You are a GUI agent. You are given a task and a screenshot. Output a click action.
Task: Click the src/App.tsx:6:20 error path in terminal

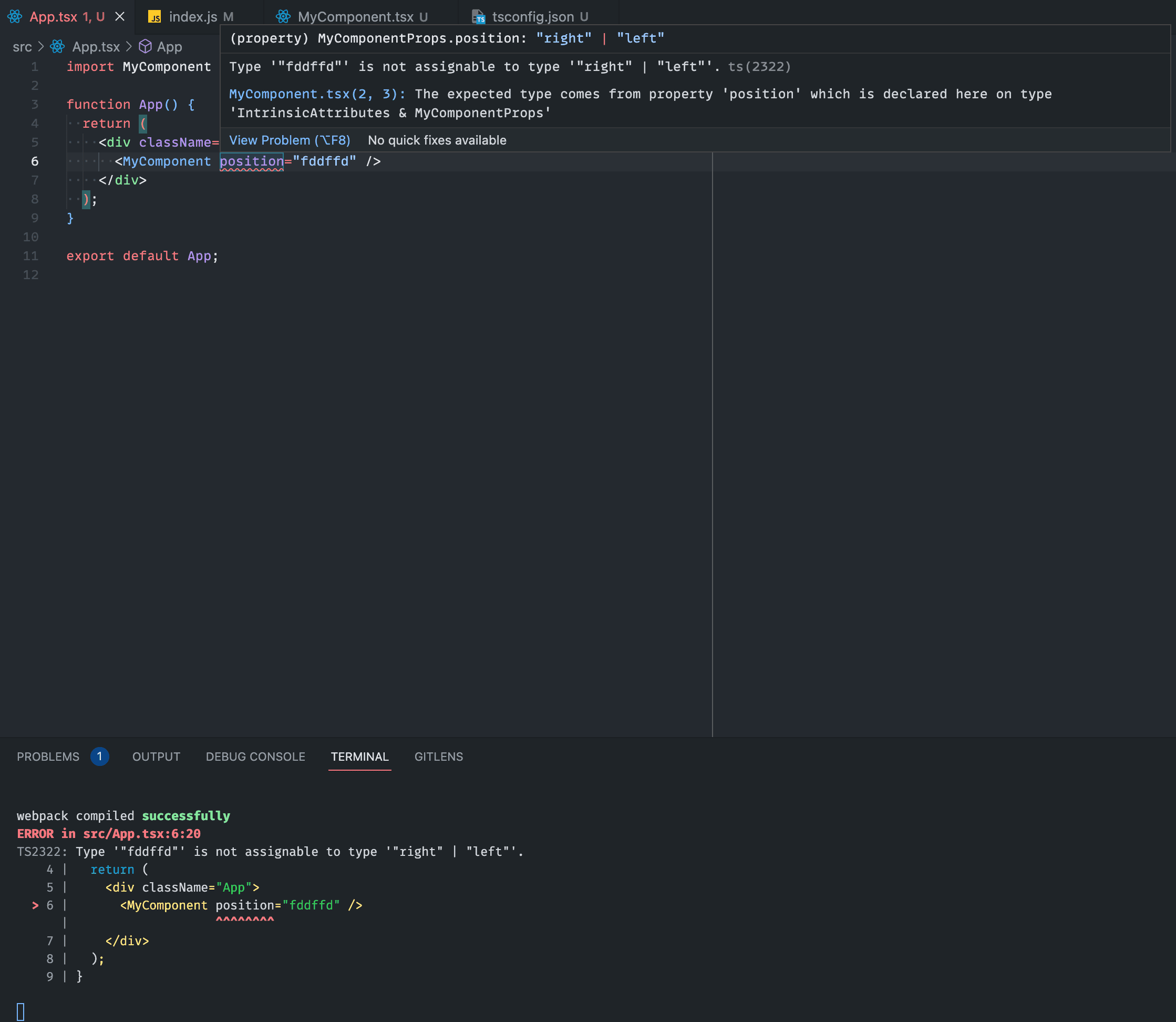tap(141, 834)
